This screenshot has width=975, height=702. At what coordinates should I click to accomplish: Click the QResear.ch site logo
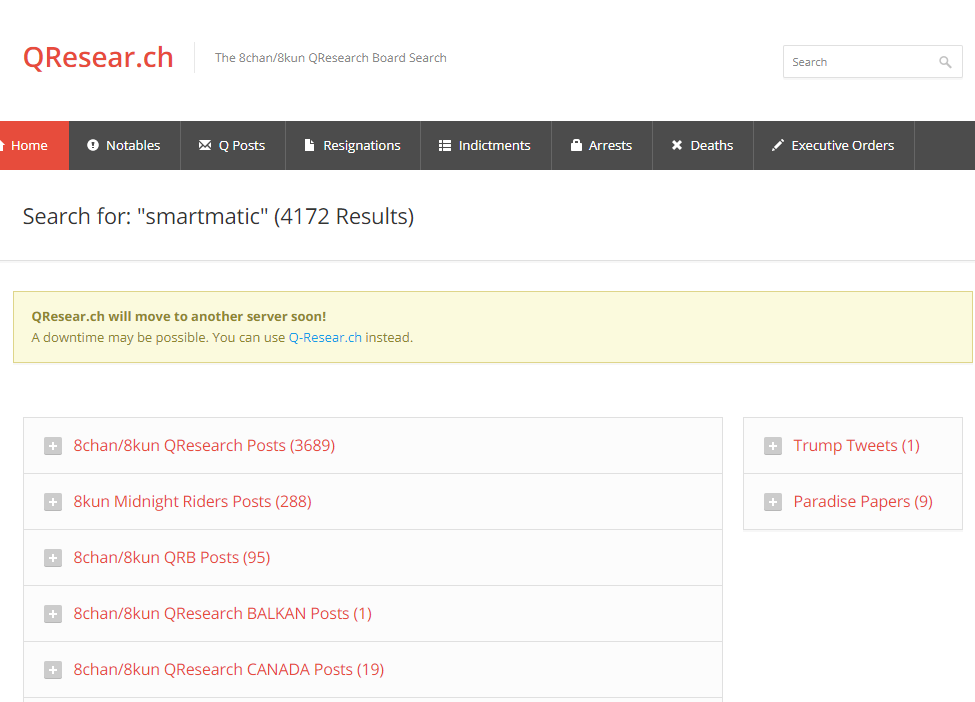[x=98, y=57]
